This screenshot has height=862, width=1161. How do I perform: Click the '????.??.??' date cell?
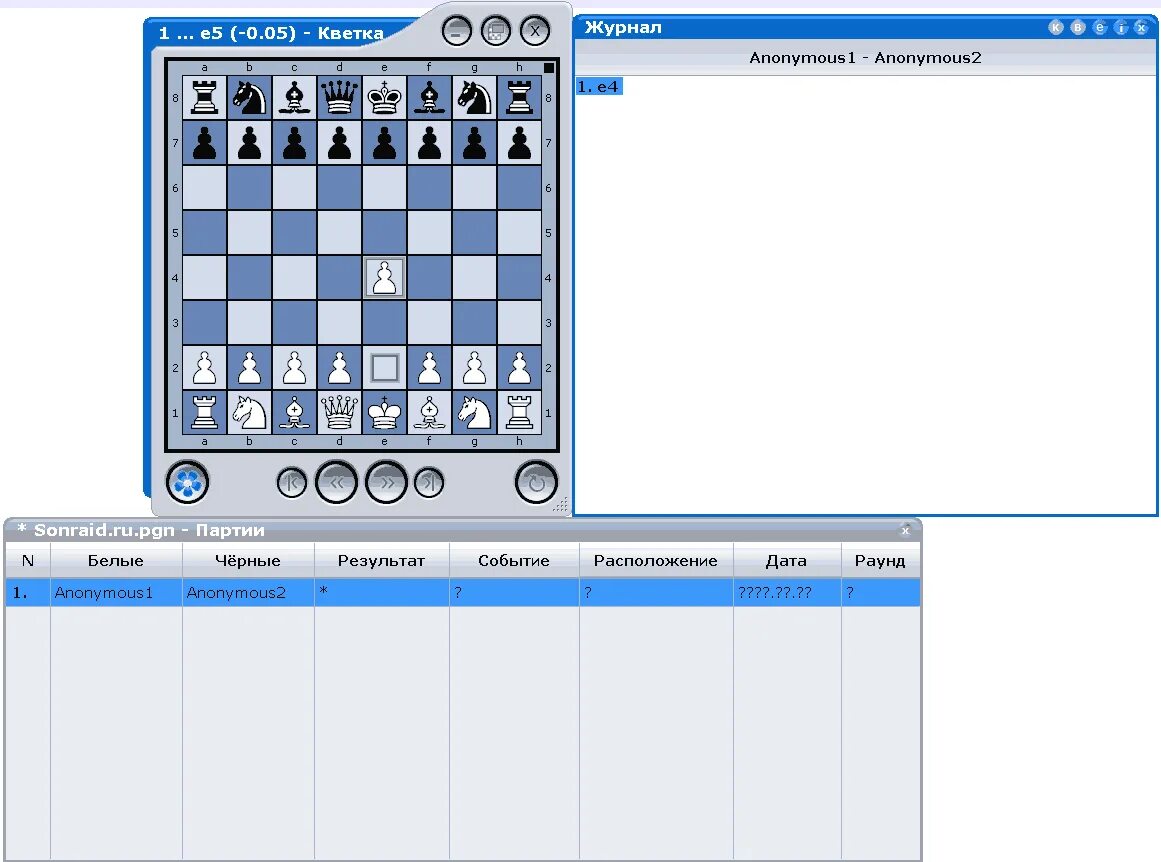(787, 592)
